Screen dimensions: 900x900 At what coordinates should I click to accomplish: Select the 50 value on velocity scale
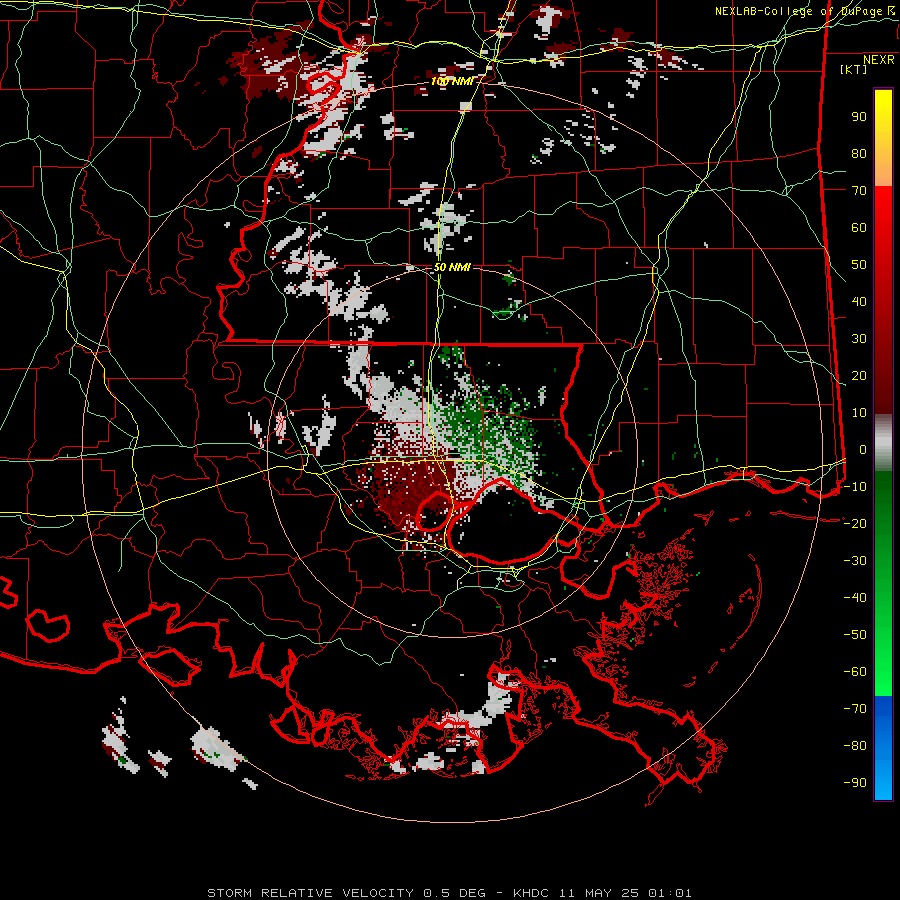(x=859, y=265)
